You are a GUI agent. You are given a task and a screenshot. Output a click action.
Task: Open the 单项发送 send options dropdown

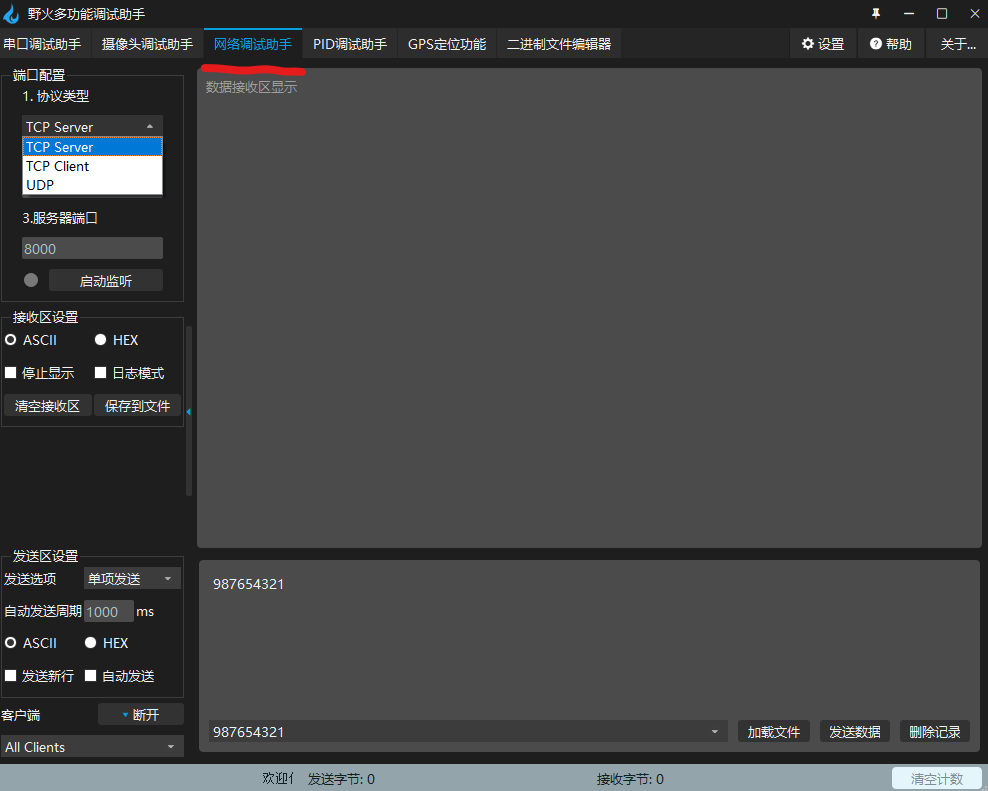point(131,578)
